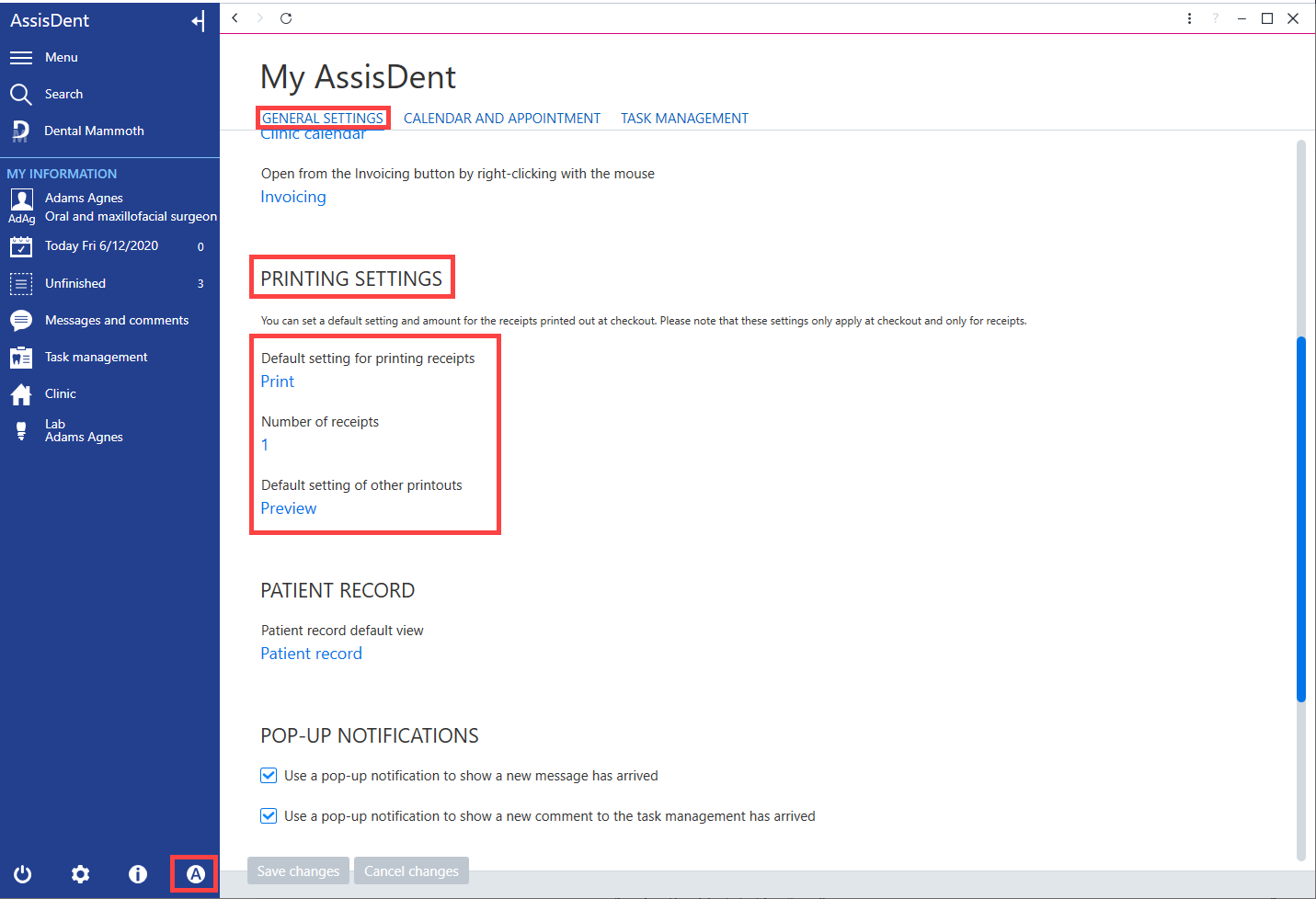
Task: Select the Search label in sidebar
Action: [x=64, y=95]
